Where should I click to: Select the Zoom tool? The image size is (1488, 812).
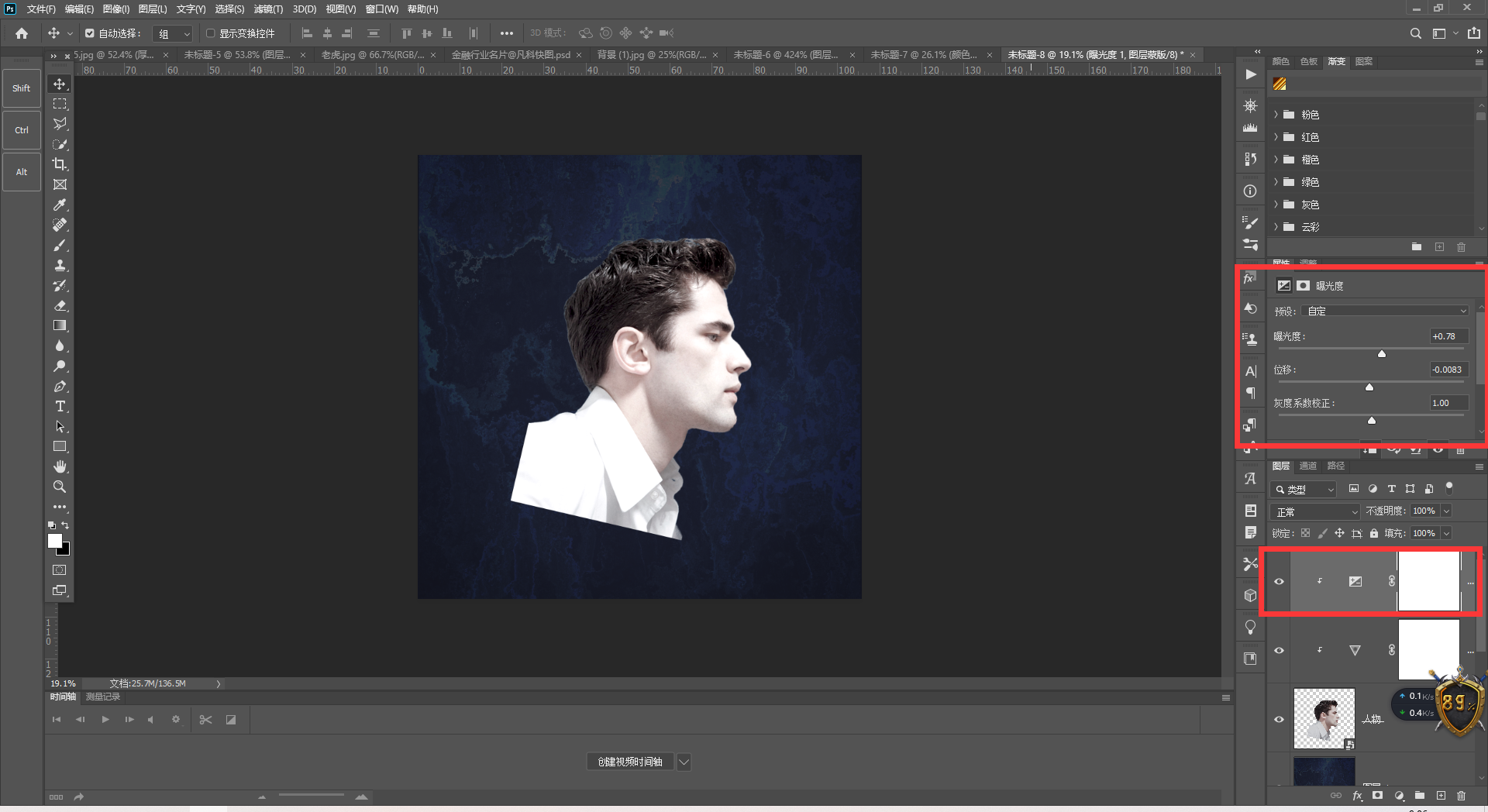(60, 487)
